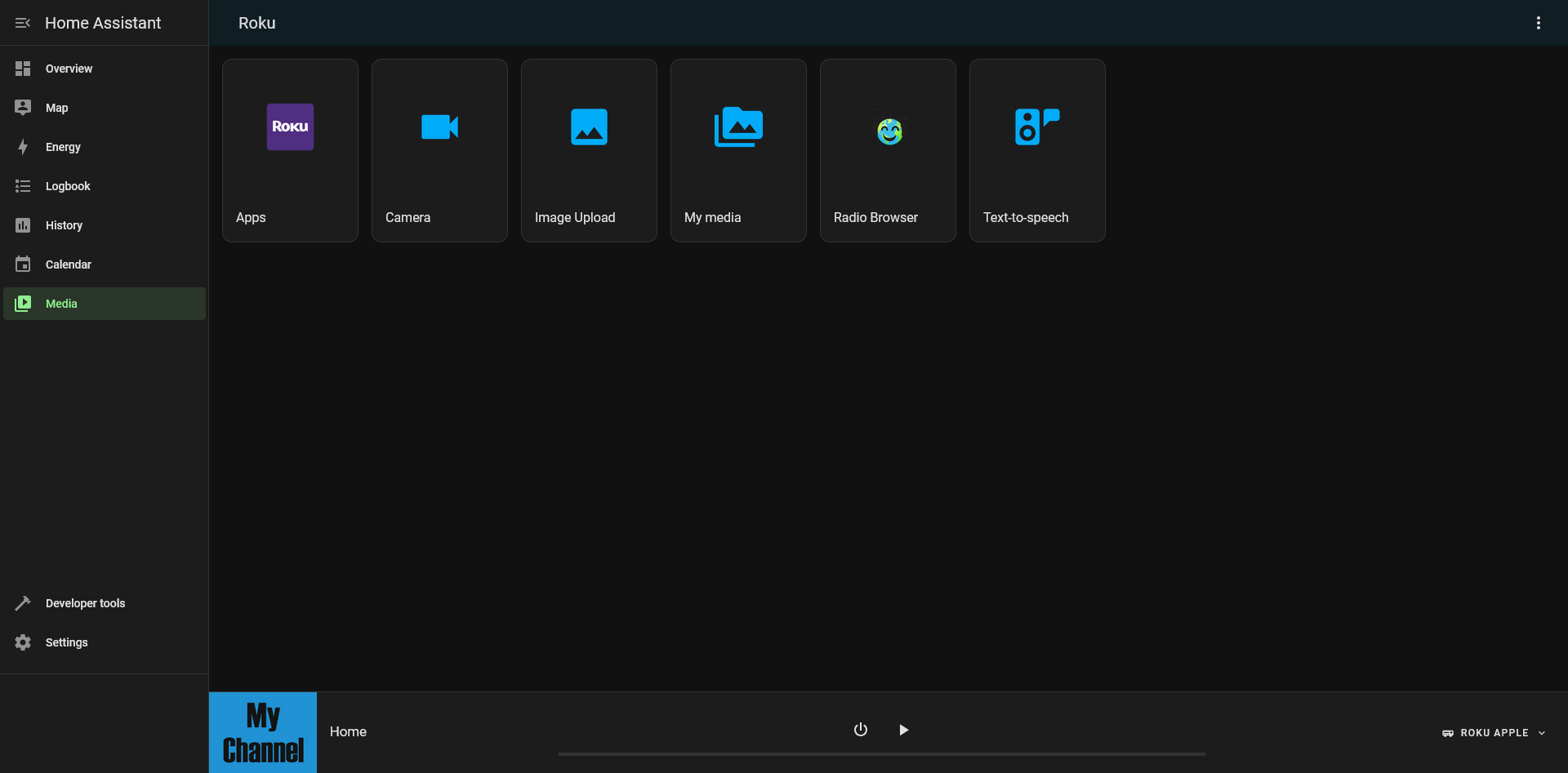Click the Map sidebar icon

coord(23,108)
